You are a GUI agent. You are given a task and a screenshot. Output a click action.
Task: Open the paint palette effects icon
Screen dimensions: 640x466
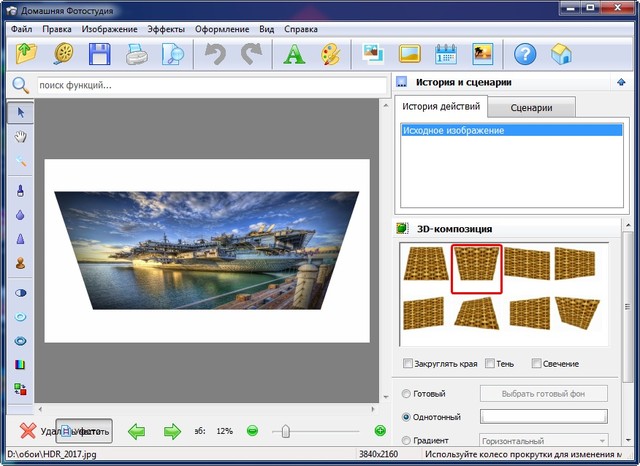[x=330, y=54]
